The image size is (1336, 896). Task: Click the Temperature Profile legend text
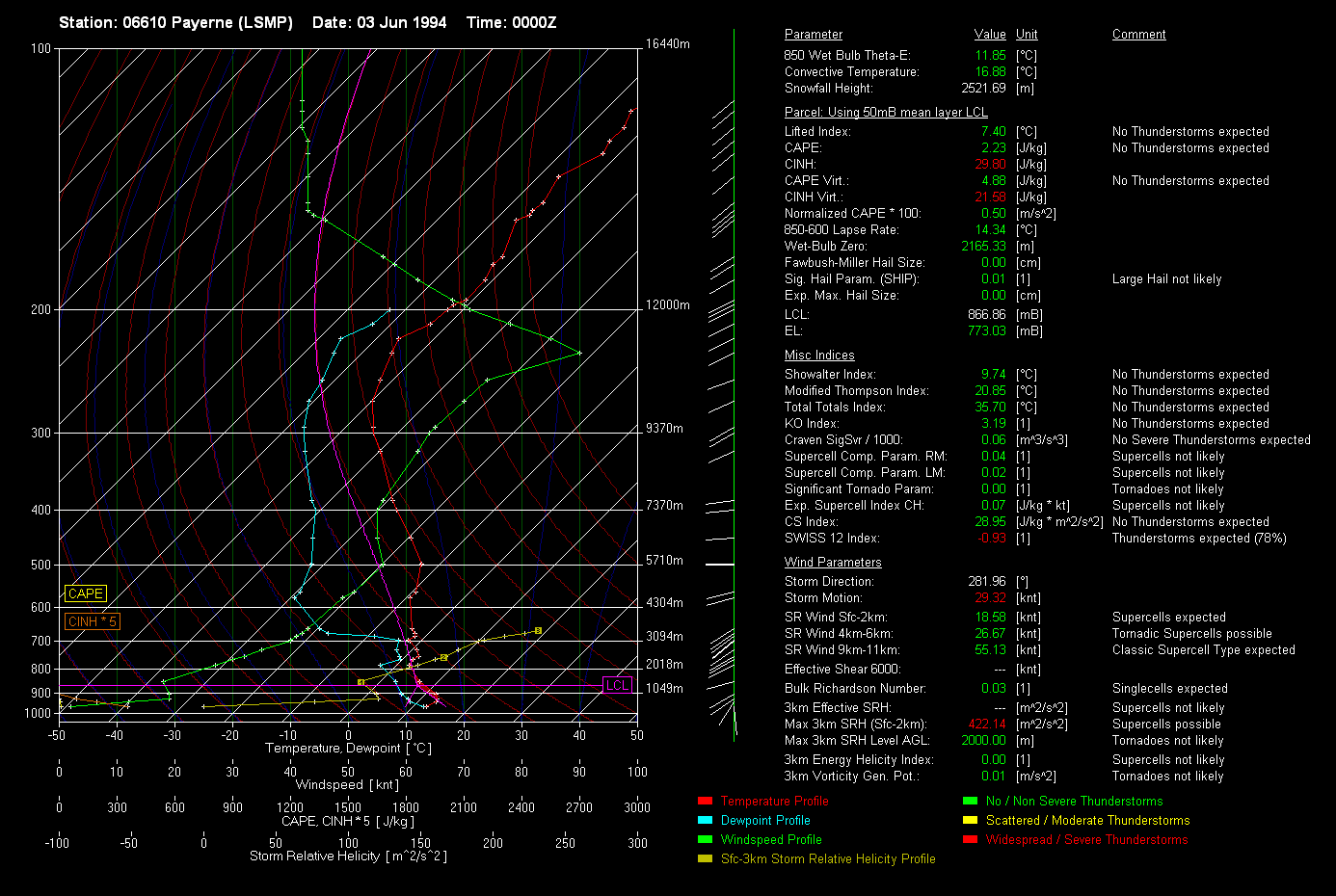tap(774, 801)
